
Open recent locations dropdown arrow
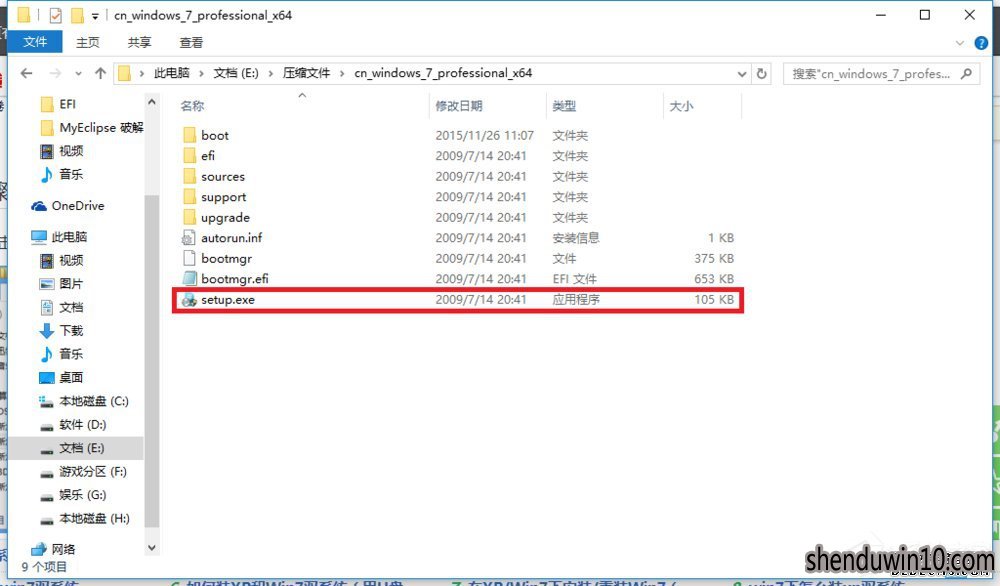coord(78,73)
